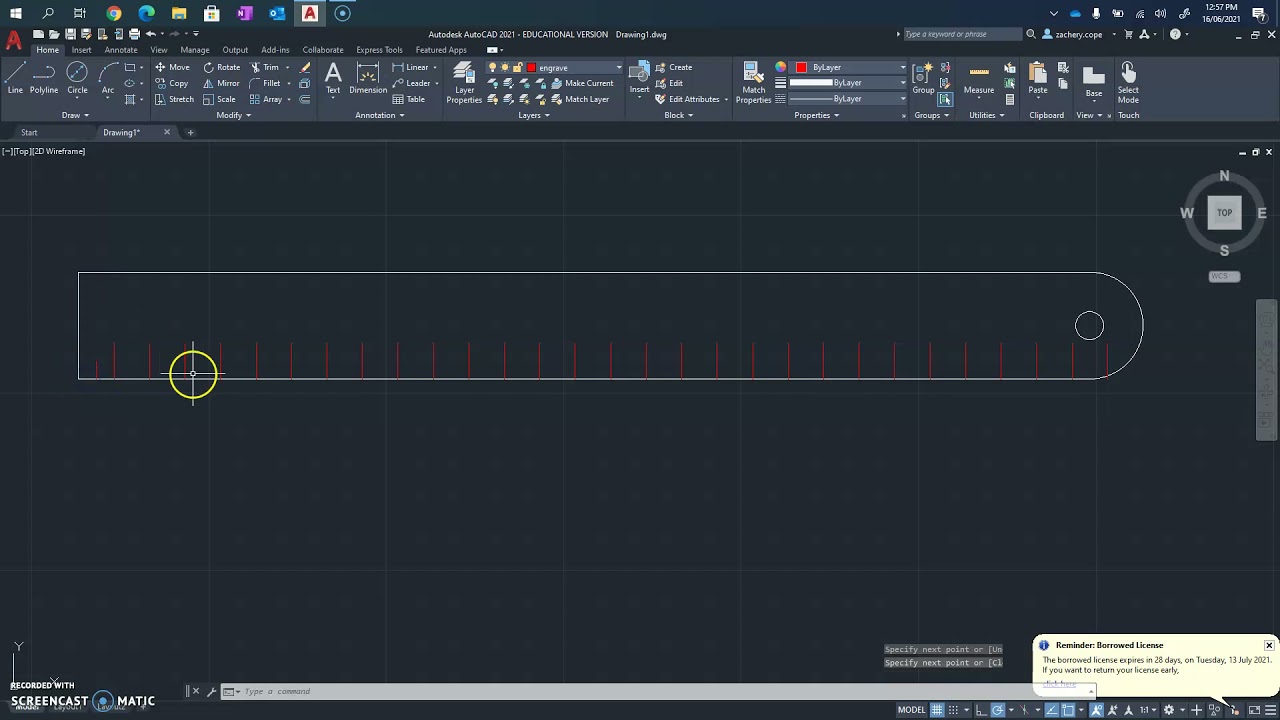
Task: Click Create block button
Action: (x=673, y=67)
